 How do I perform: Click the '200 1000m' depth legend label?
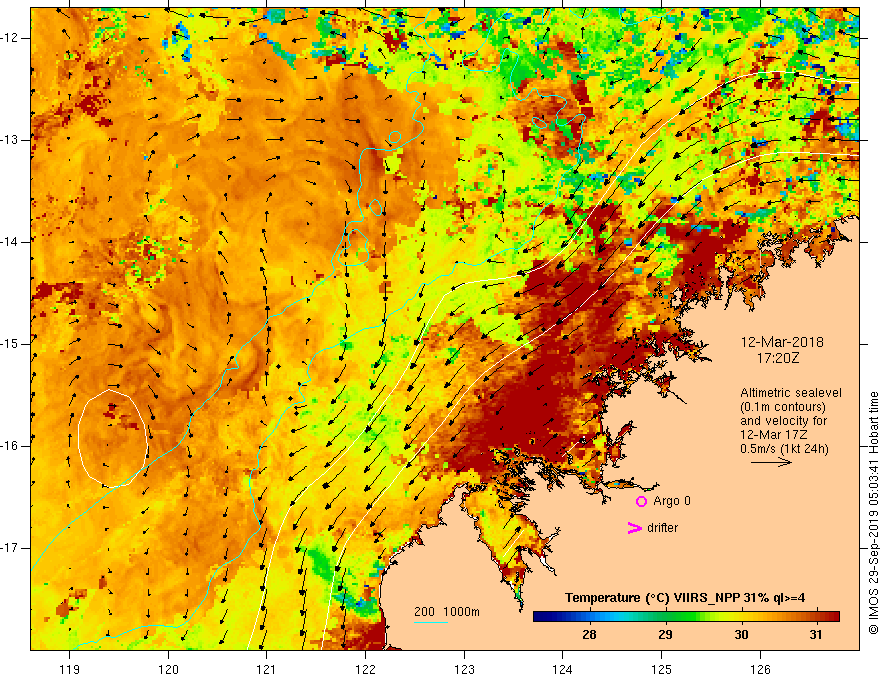[x=447, y=612]
